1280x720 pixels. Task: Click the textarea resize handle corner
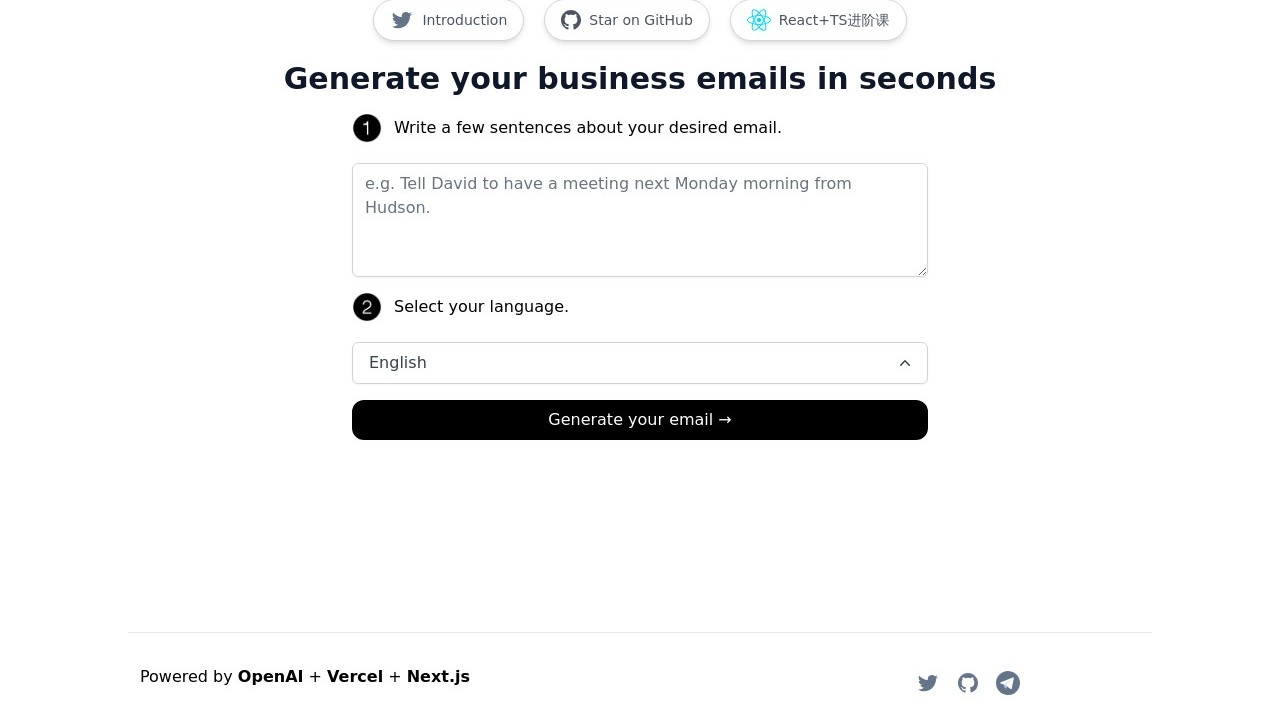tap(922, 271)
